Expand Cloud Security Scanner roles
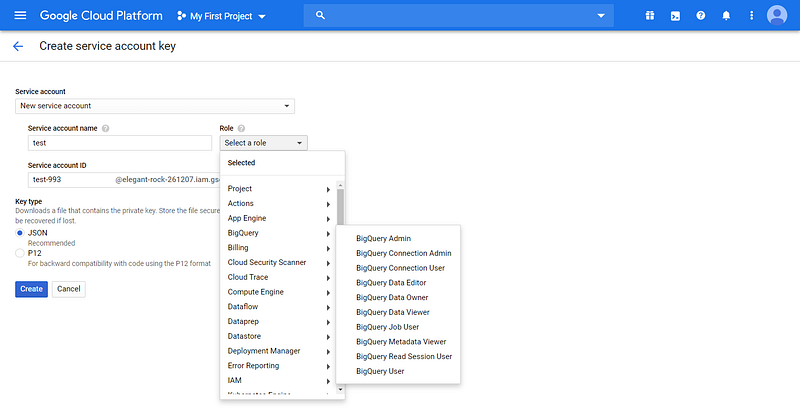Viewport: 800px width, 414px height. point(279,262)
